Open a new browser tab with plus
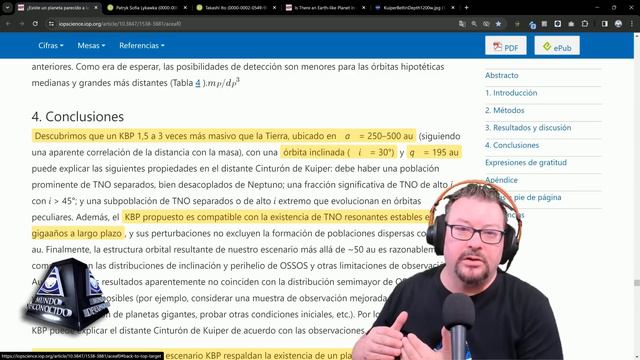 466,7
